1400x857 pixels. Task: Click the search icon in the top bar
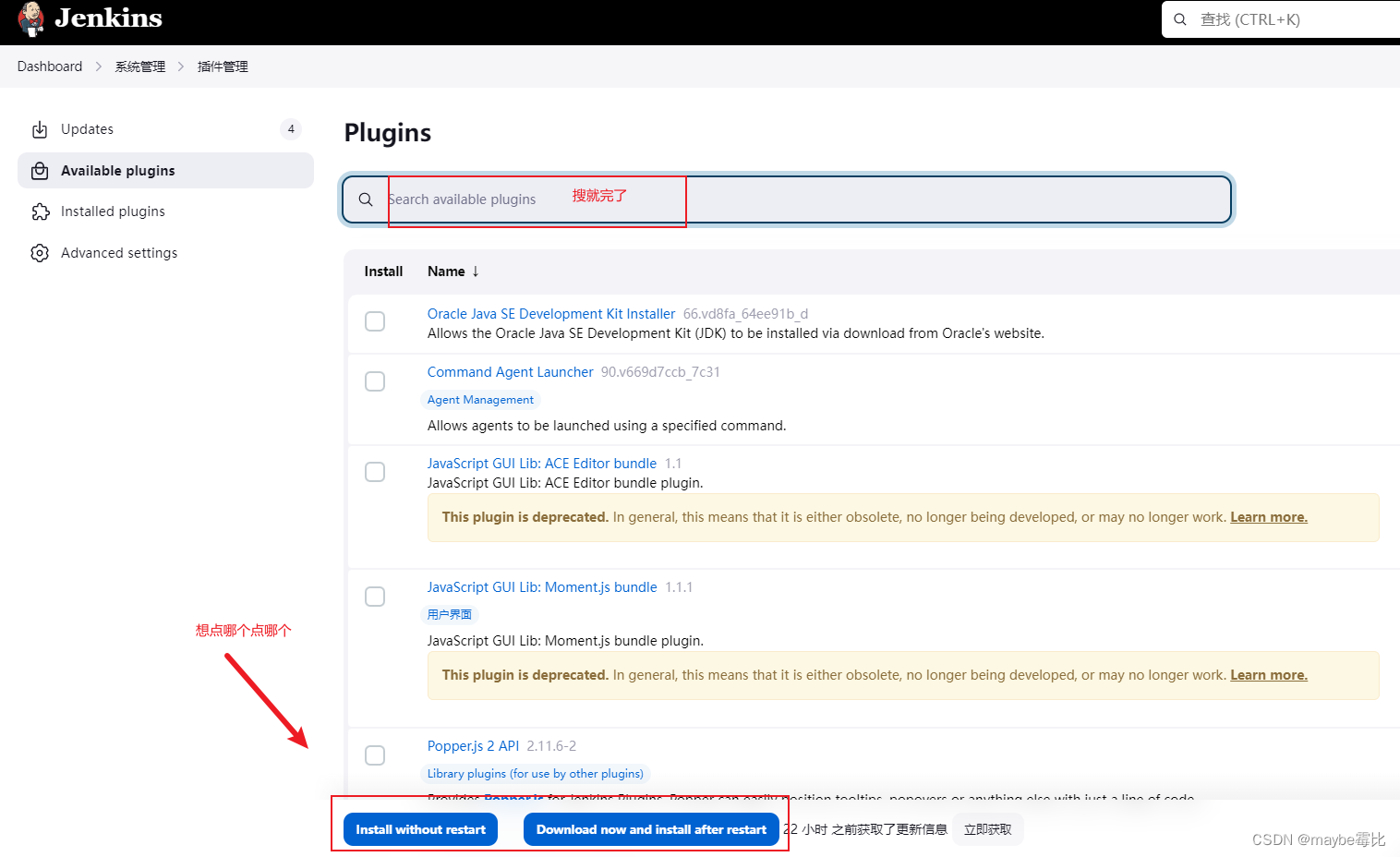point(1179,18)
